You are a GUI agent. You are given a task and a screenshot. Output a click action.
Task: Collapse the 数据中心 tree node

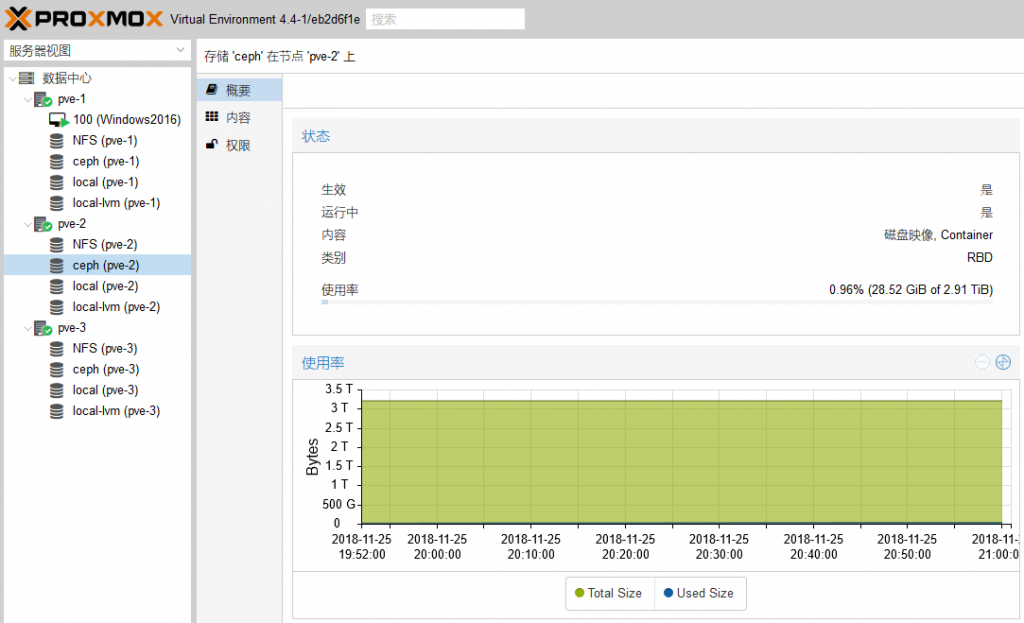12,78
